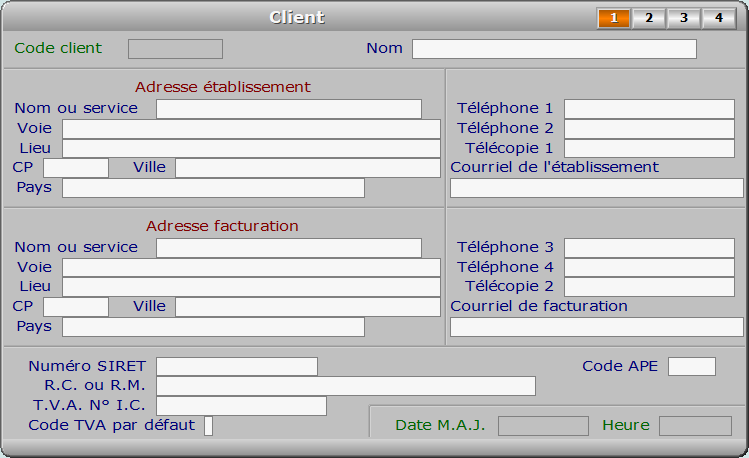Select the Téléphone 2 field
Image resolution: width=749 pixels, height=458 pixels.
coord(649,129)
